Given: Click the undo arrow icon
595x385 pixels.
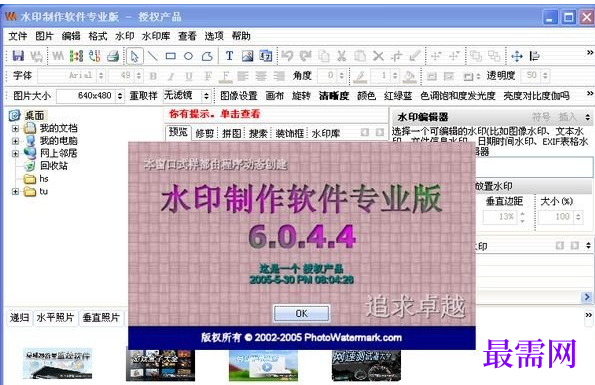Looking at the screenshot, I should [287, 56].
